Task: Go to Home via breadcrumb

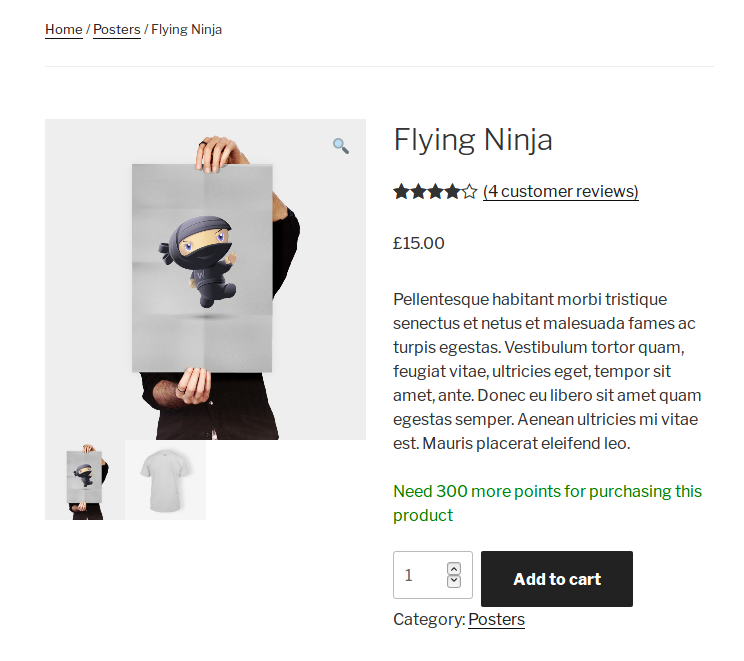Action: coord(64,30)
